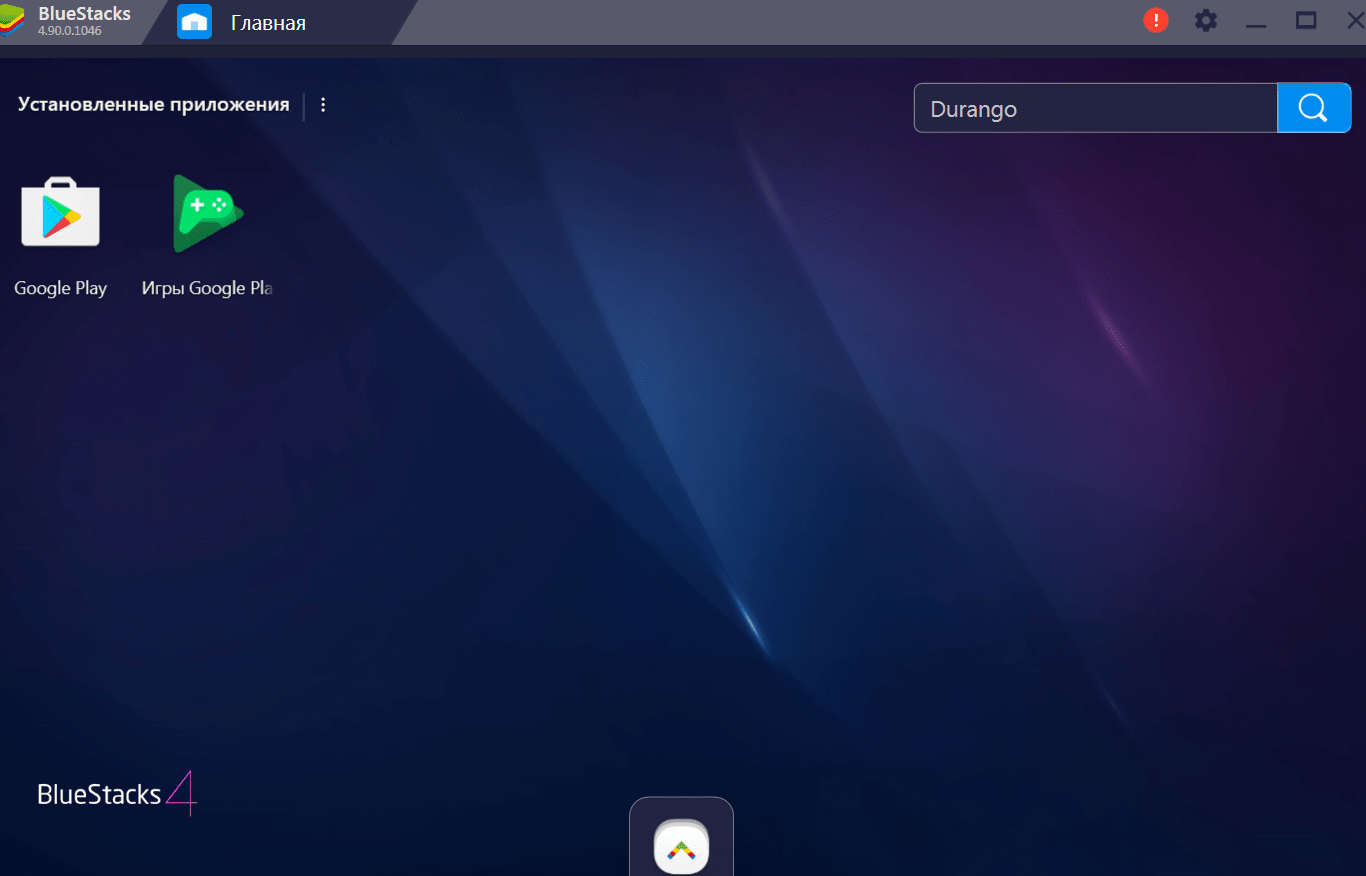
Task: Click the Durango search input field
Action: click(1096, 108)
